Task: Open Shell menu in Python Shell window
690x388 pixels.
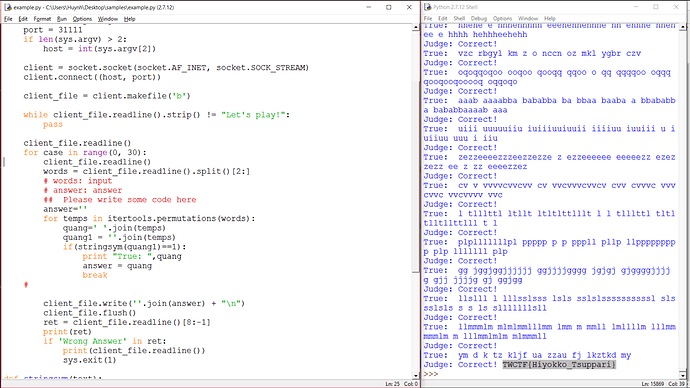Action: pos(459,18)
